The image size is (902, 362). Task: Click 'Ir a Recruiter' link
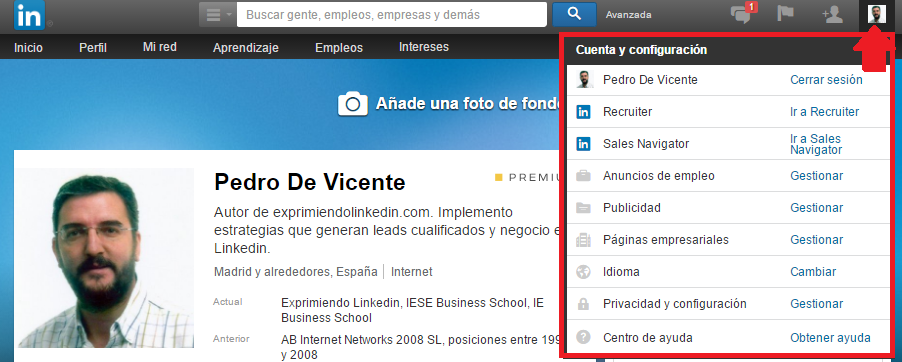pos(824,112)
